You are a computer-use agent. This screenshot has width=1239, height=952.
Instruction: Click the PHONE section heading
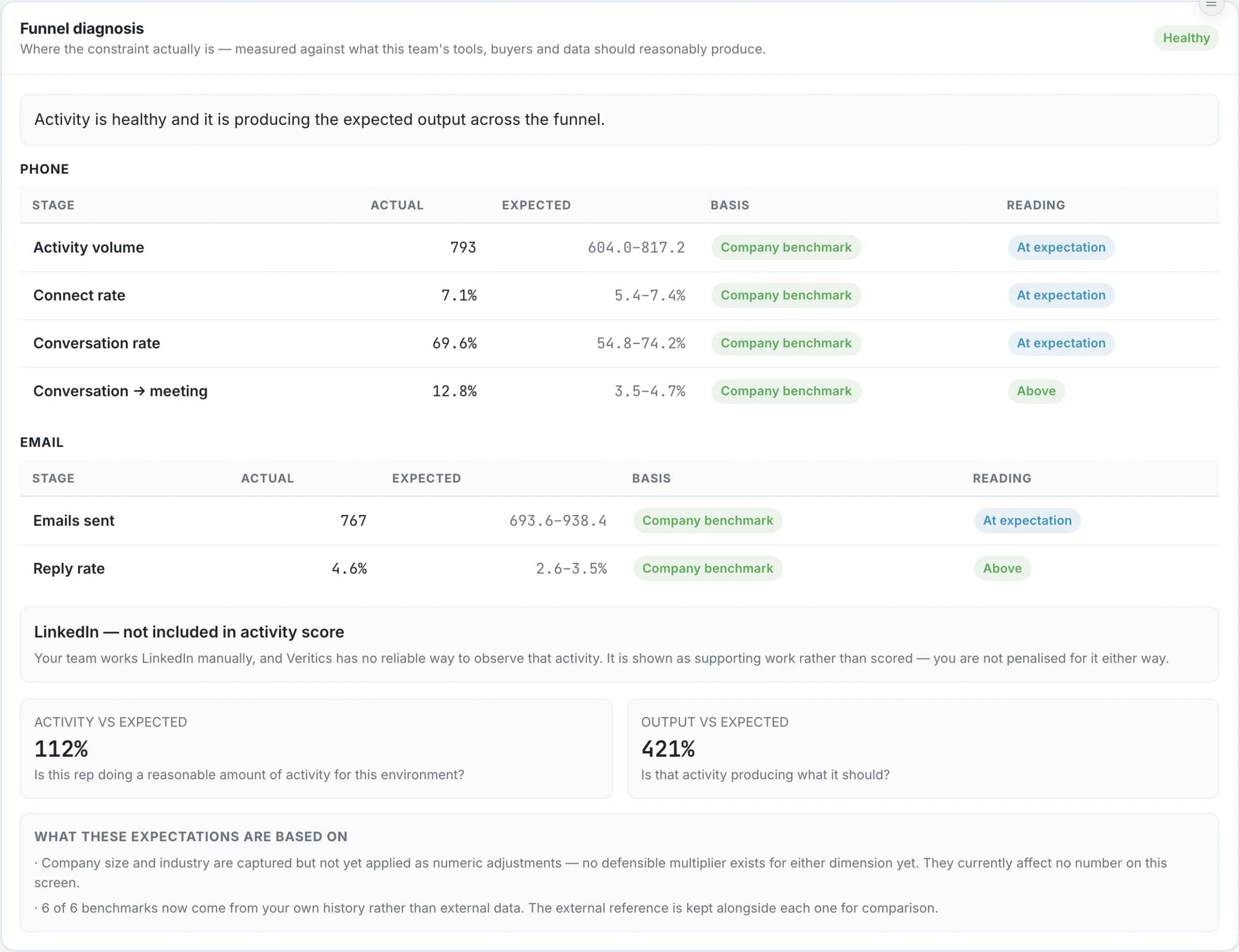pyautogui.click(x=44, y=169)
